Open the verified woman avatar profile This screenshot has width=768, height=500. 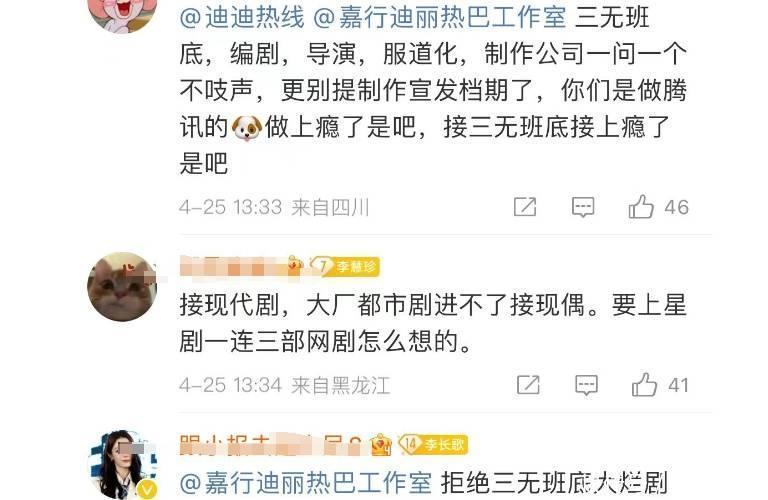(122, 465)
